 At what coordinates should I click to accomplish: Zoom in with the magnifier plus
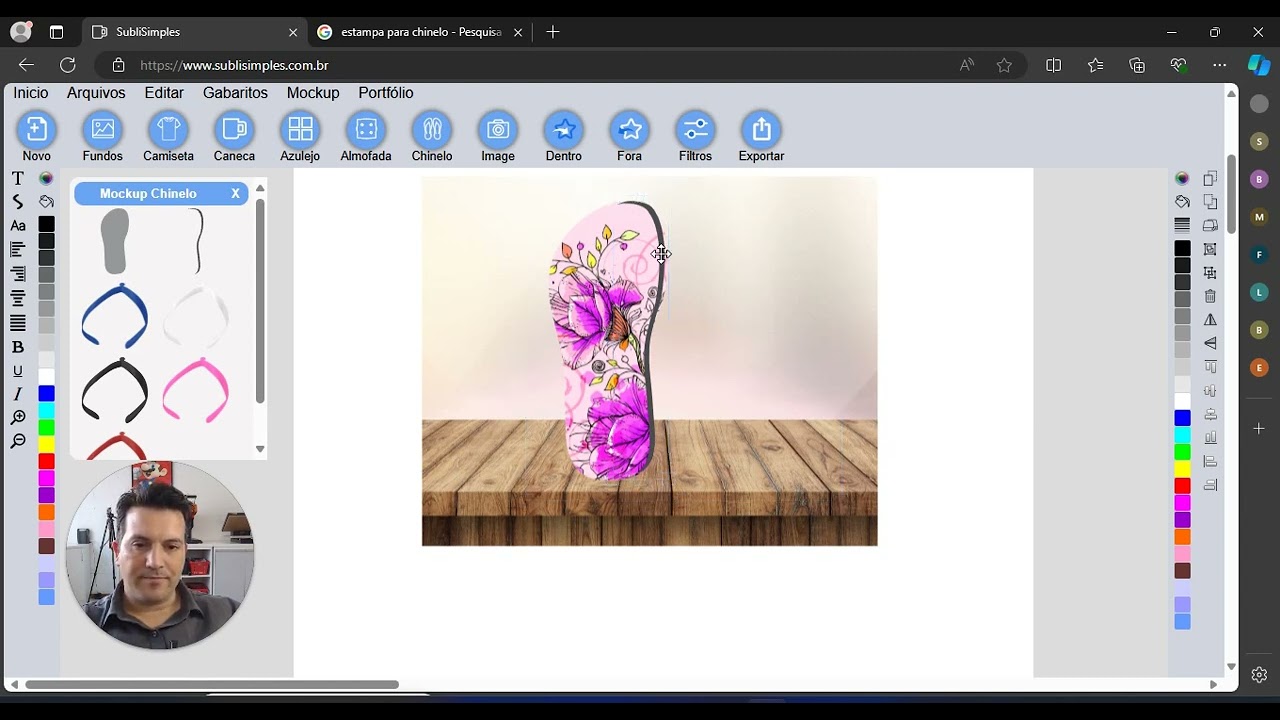pyautogui.click(x=18, y=418)
